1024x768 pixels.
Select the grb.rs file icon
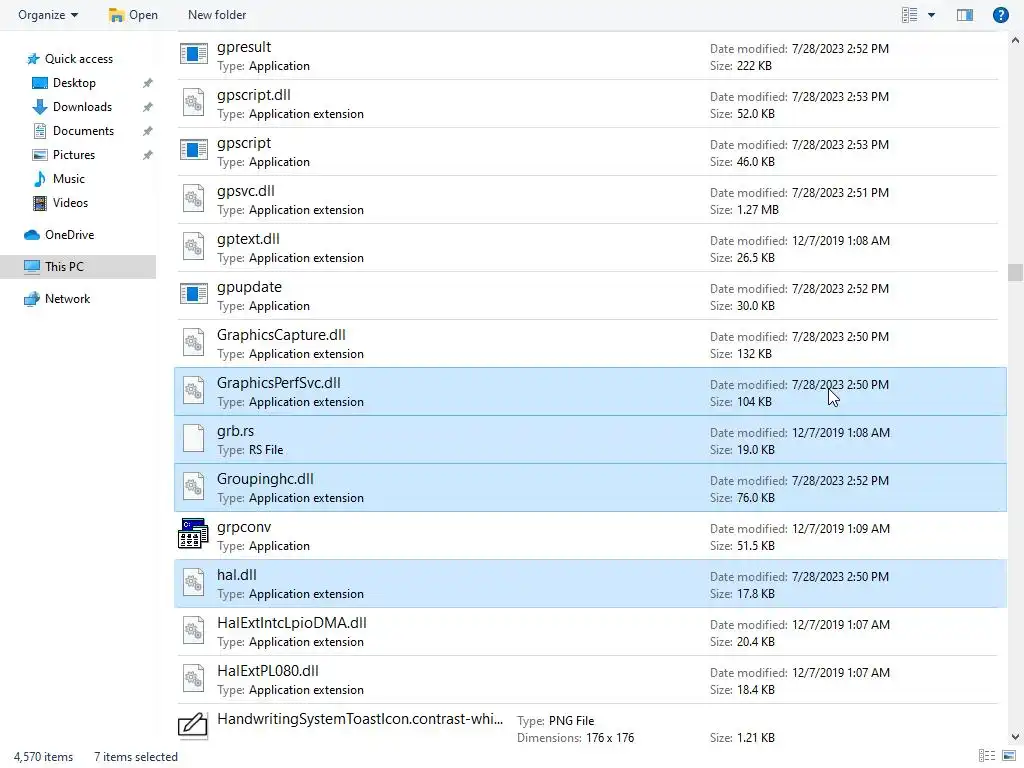point(193,439)
